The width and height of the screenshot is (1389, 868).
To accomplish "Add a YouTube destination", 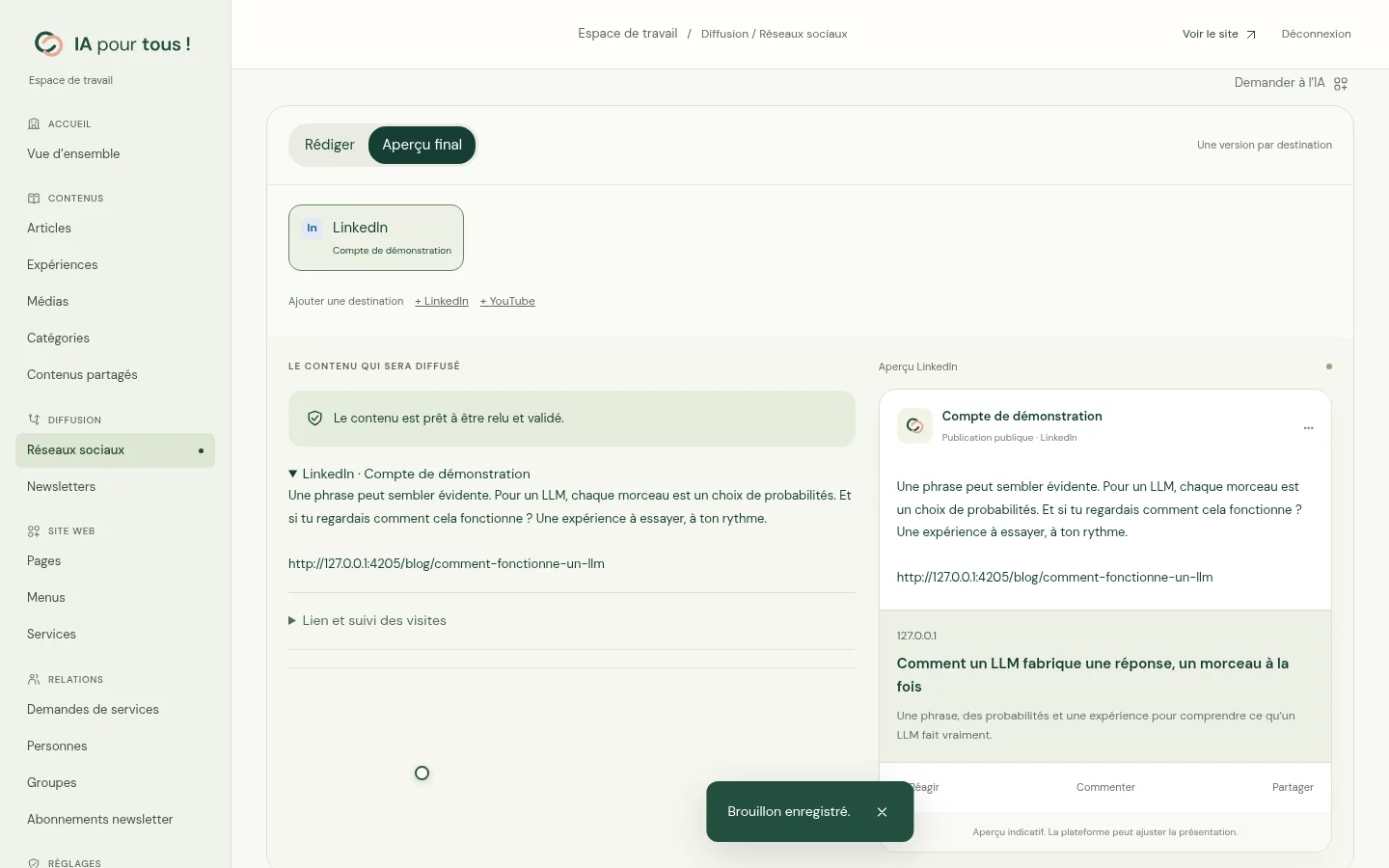I will click(x=507, y=301).
